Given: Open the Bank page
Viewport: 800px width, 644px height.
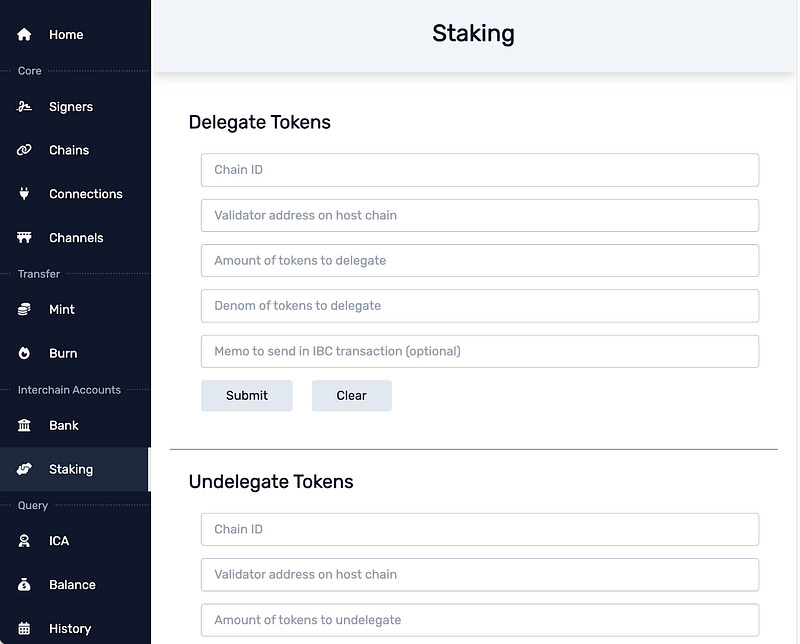Looking at the screenshot, I should pos(75,425).
